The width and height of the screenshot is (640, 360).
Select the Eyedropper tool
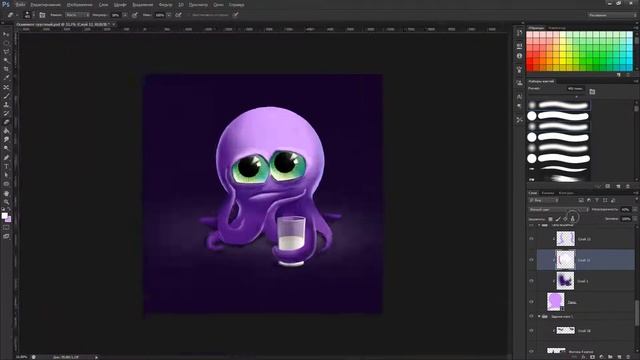pyautogui.click(x=6, y=78)
